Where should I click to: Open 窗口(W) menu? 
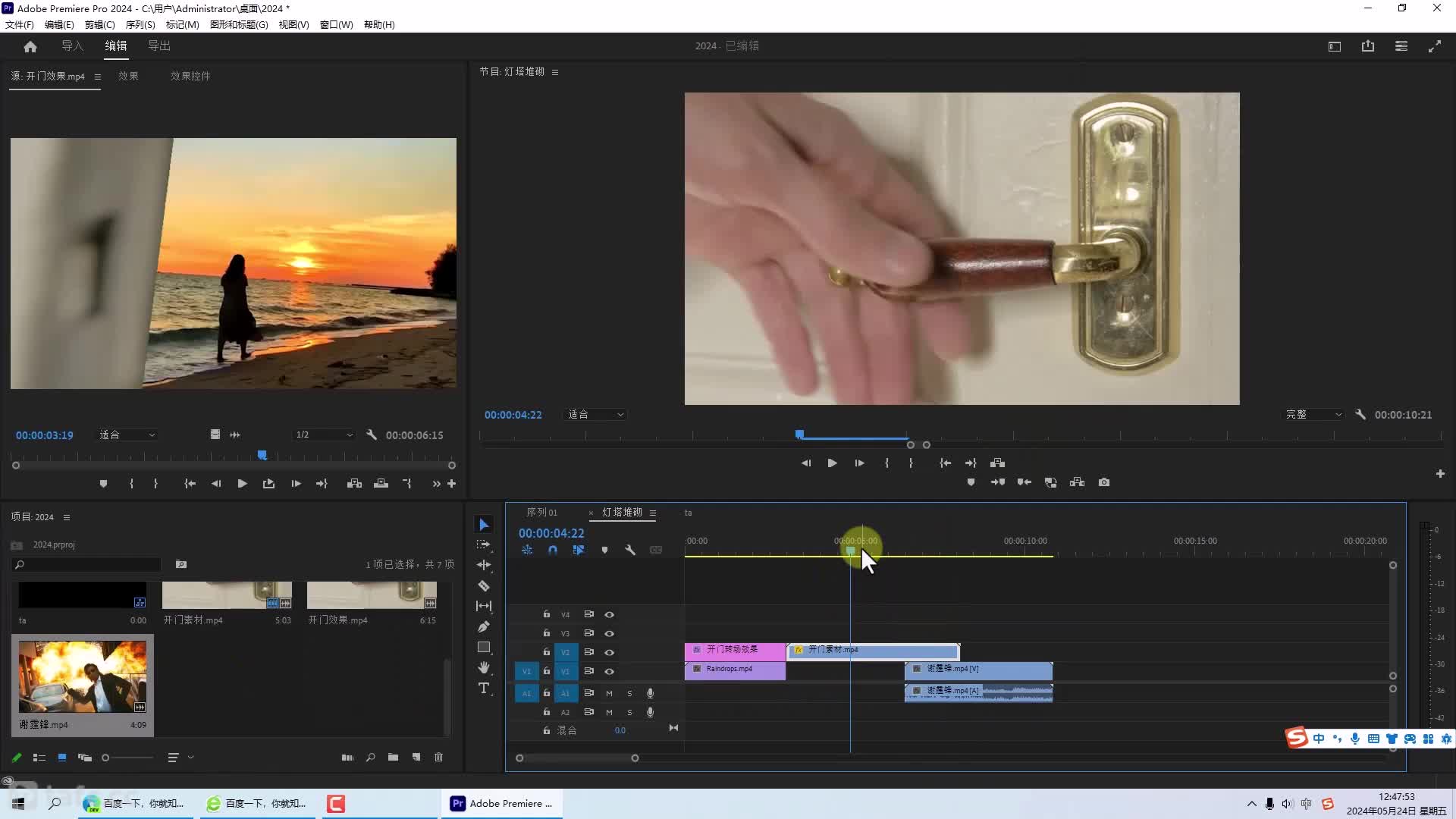[336, 25]
